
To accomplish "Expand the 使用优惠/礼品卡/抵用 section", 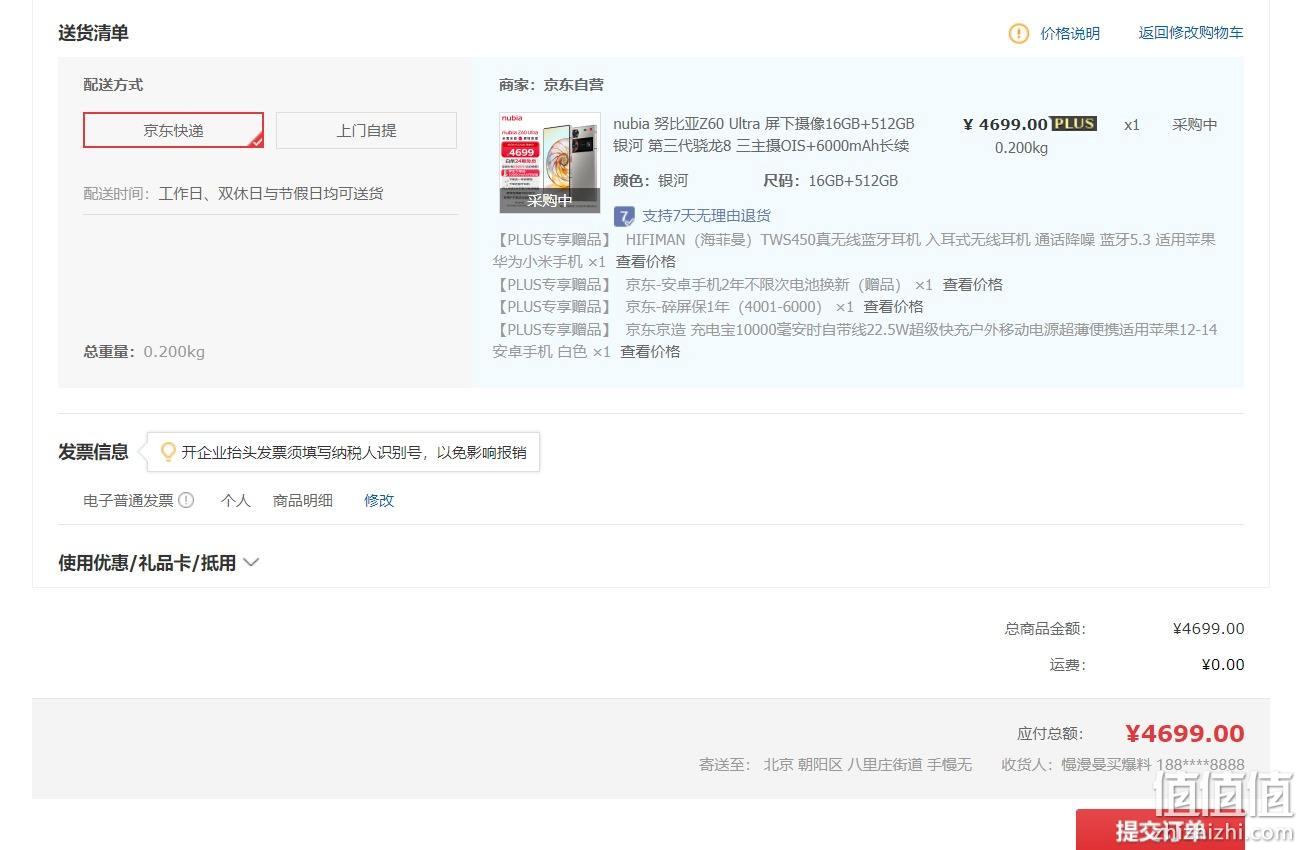I will (x=158, y=563).
